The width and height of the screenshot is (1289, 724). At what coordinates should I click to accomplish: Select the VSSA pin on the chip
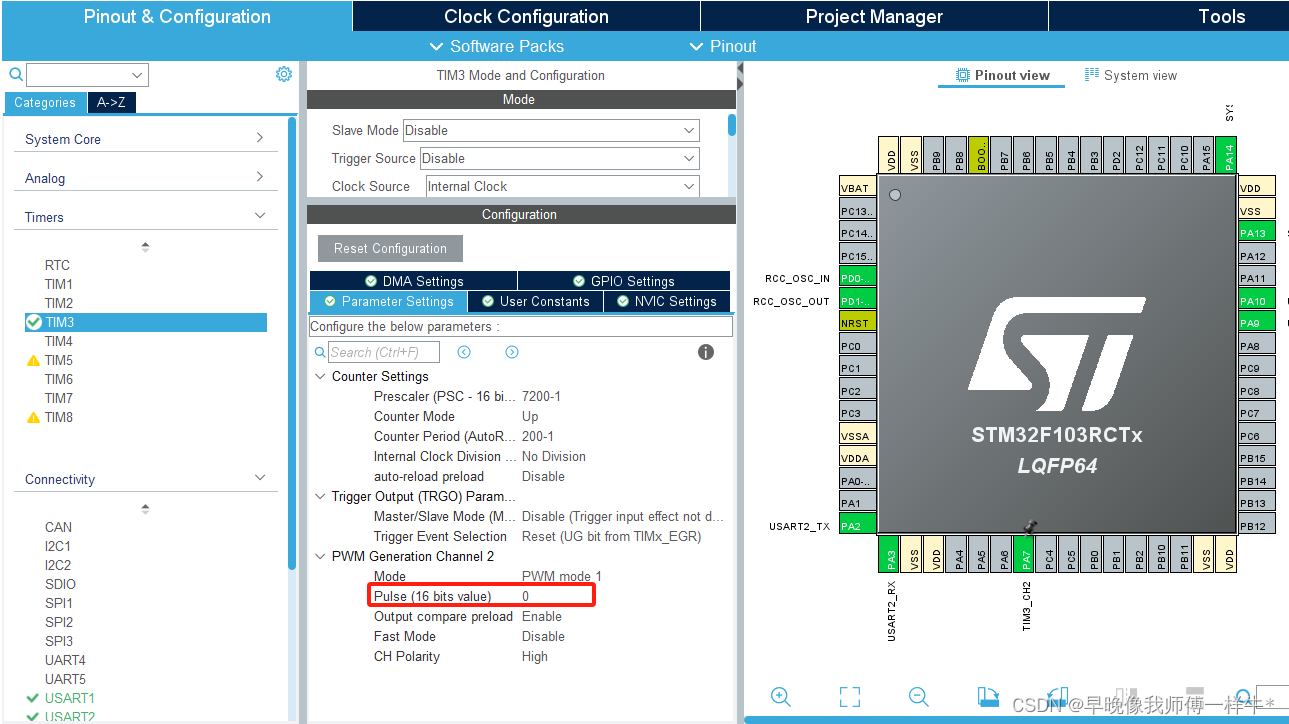point(857,435)
